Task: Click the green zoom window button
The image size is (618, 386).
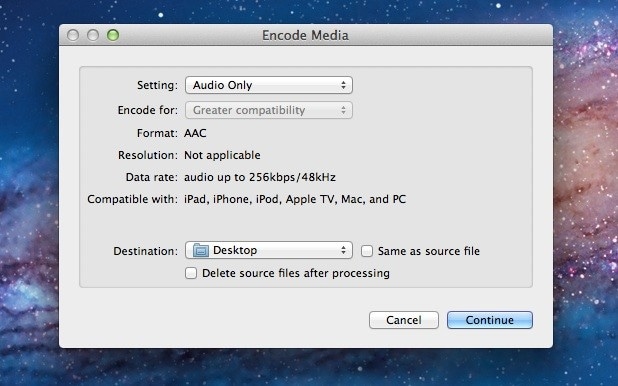Action: click(x=113, y=35)
